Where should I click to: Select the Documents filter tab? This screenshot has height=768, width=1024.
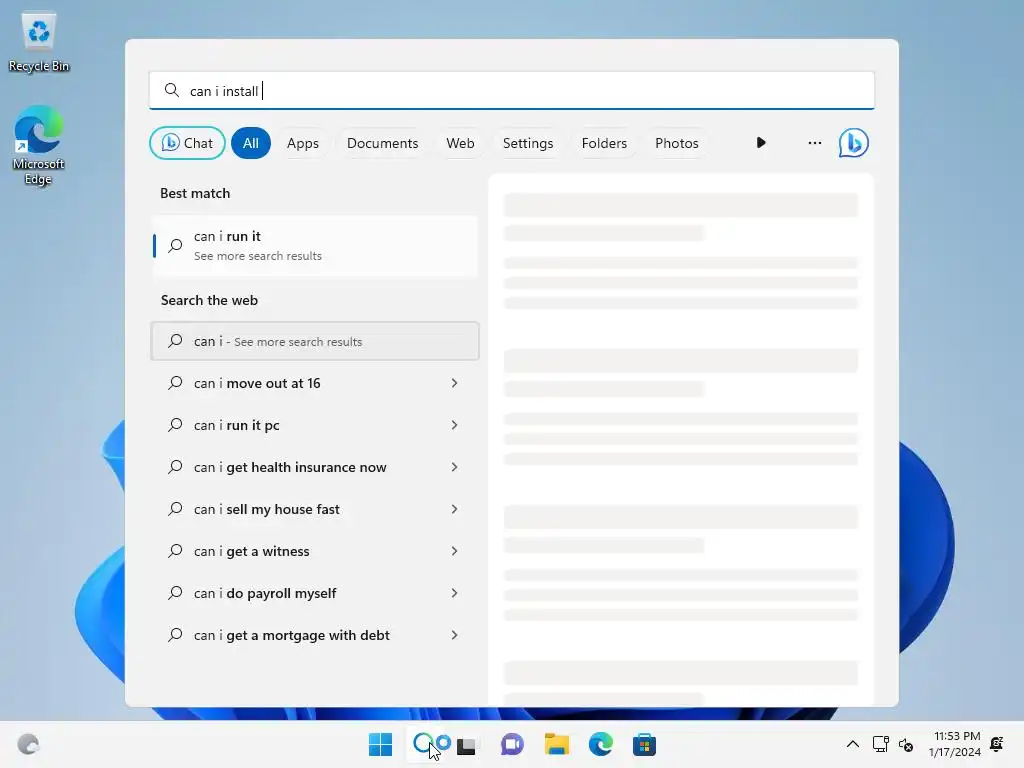point(382,143)
